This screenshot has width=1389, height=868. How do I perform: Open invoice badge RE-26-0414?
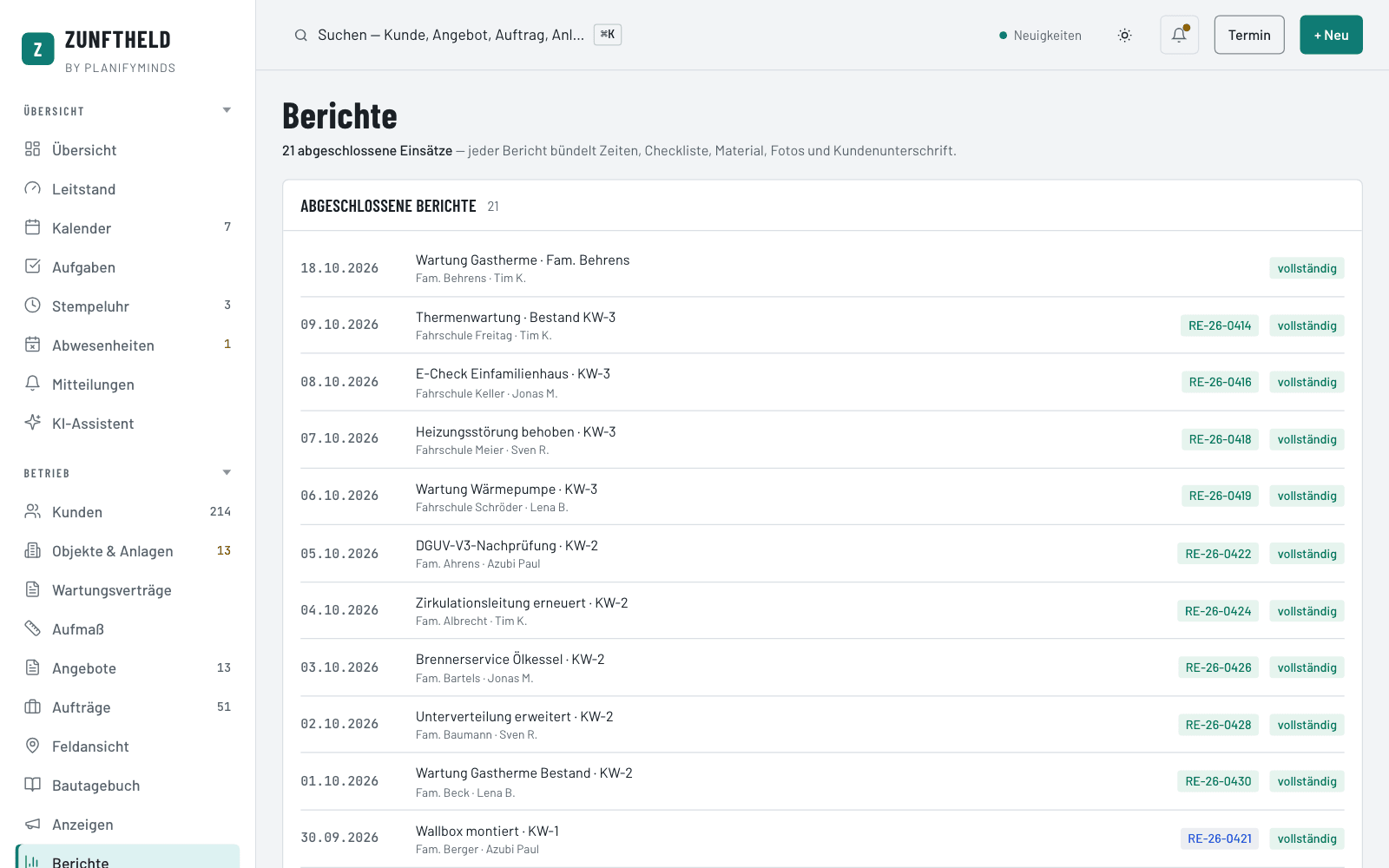click(1220, 325)
